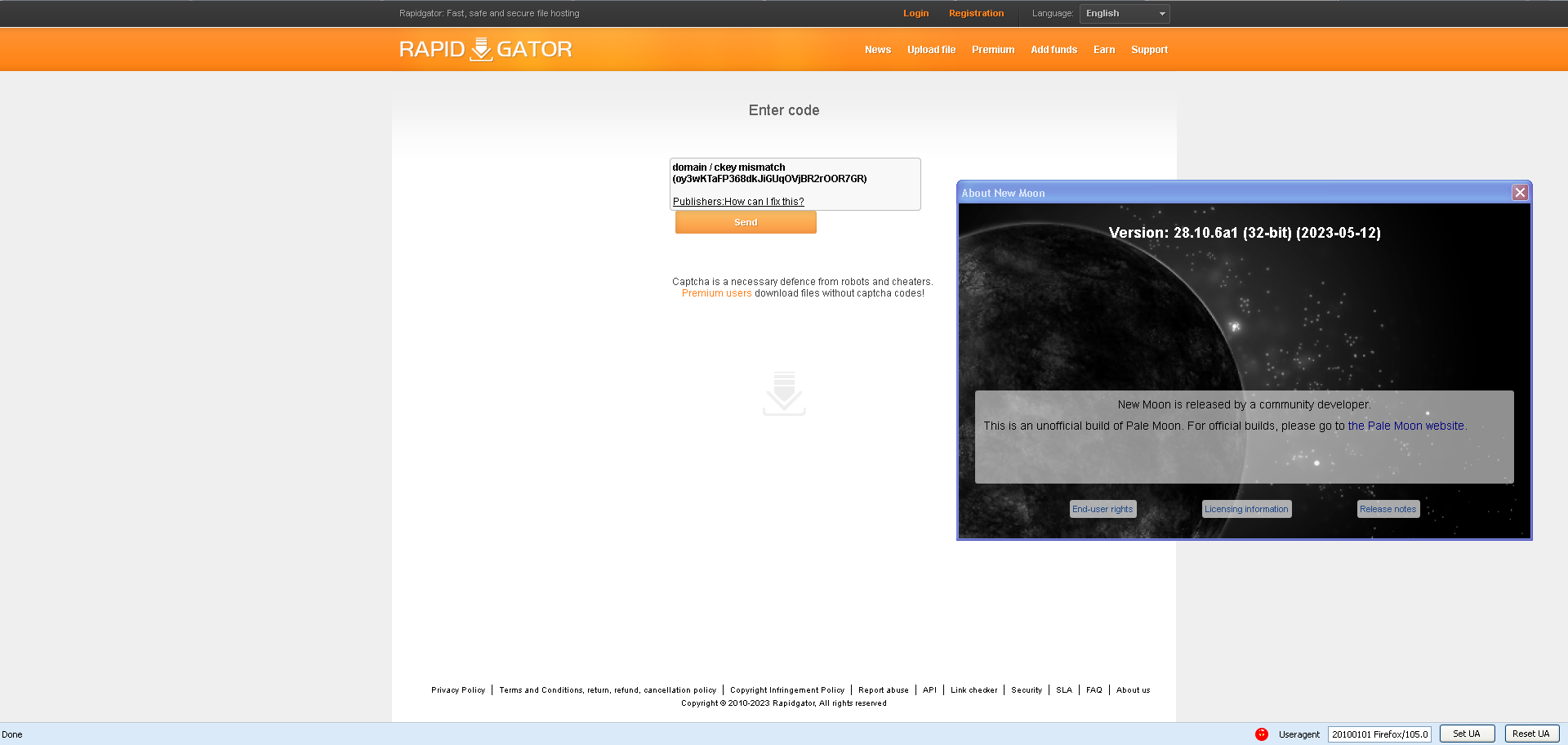Open the Support page
Screen dimensions: 1568x745
pyautogui.click(x=1149, y=50)
